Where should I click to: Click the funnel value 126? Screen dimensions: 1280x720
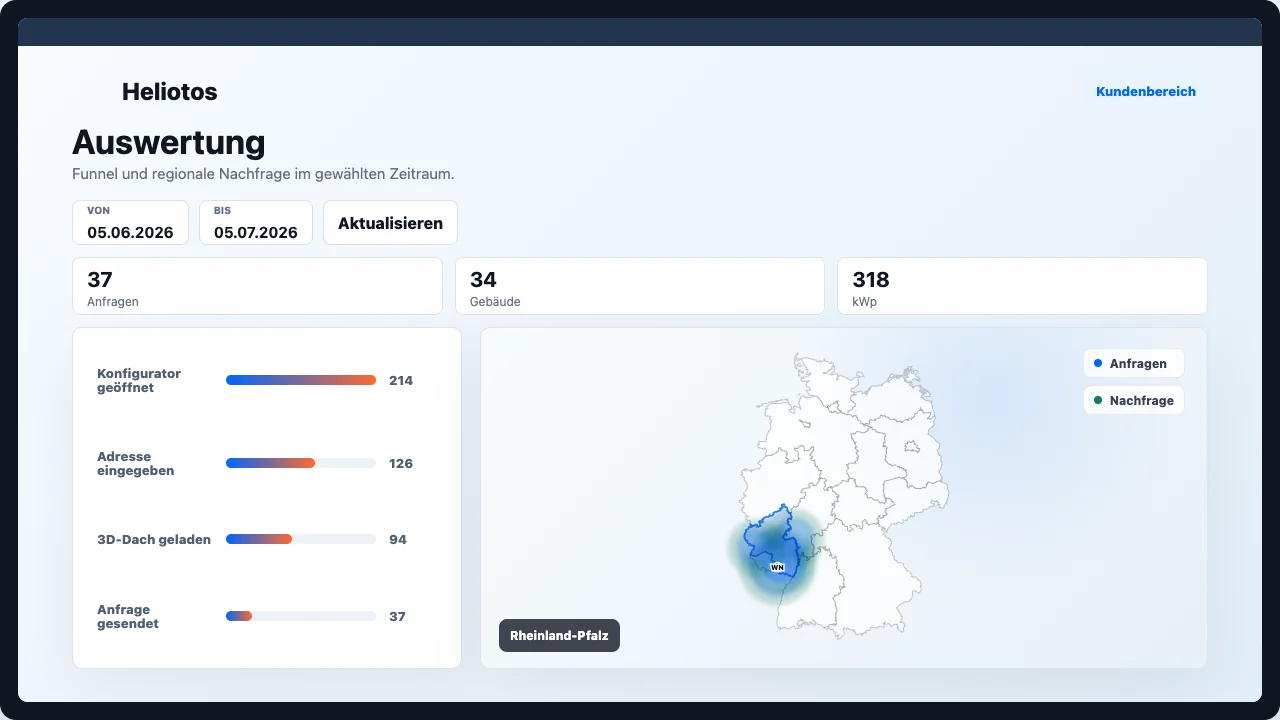pos(401,463)
